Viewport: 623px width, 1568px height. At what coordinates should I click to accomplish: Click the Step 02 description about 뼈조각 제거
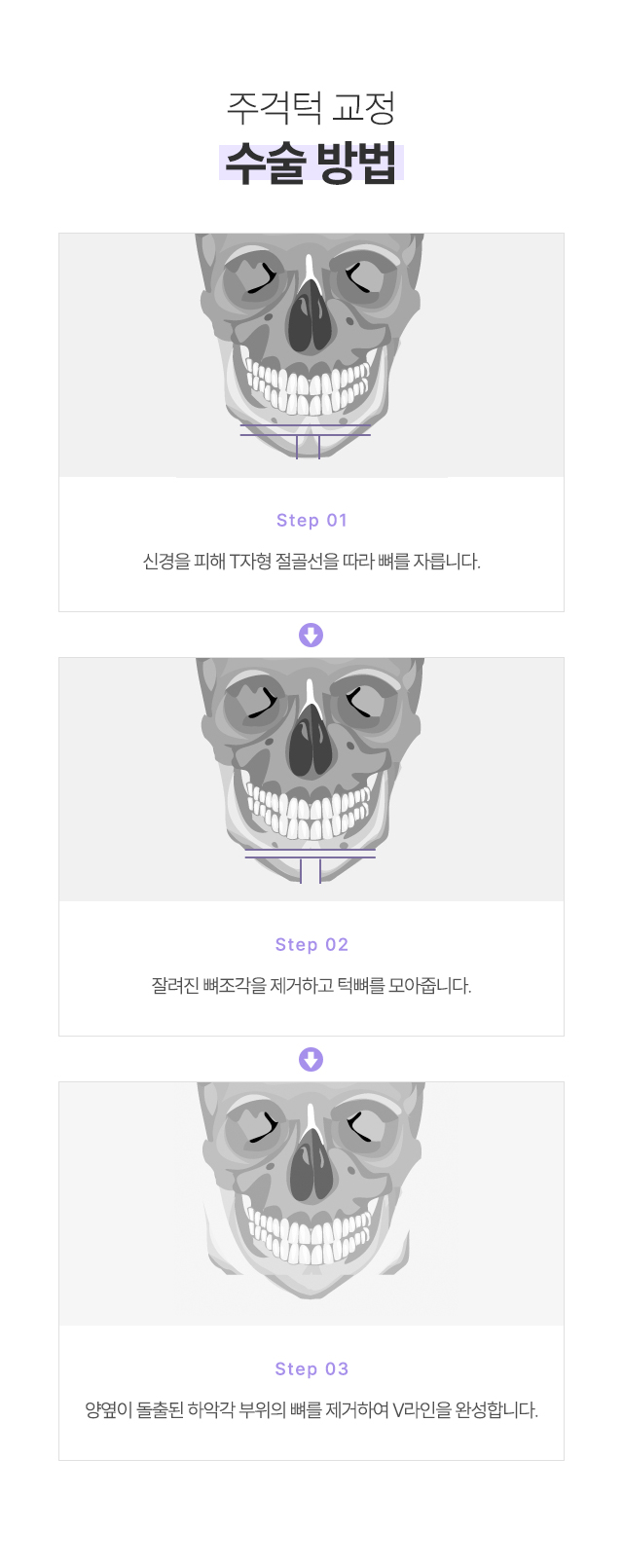click(x=311, y=986)
